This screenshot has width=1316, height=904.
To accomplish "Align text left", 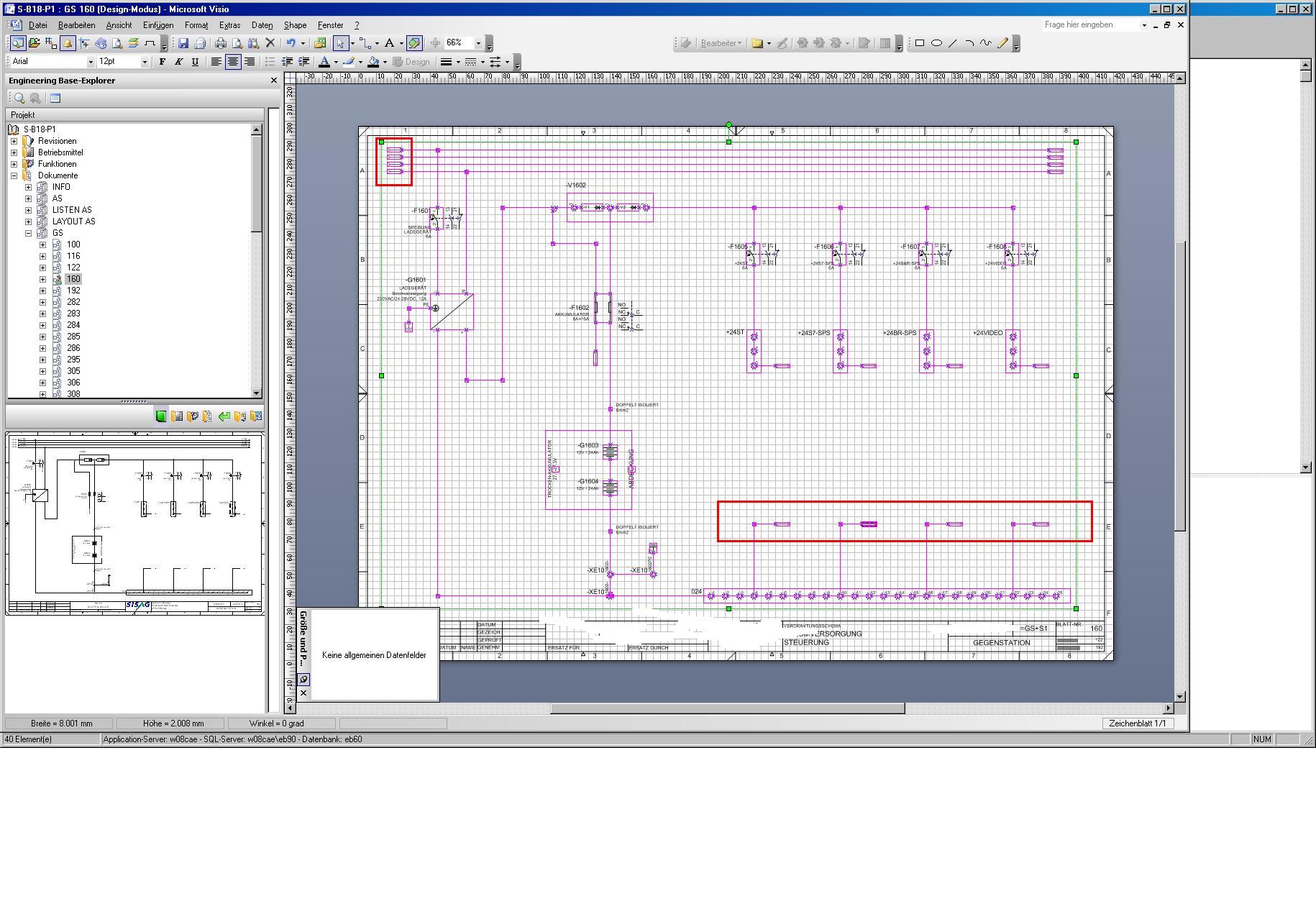I will point(216,62).
